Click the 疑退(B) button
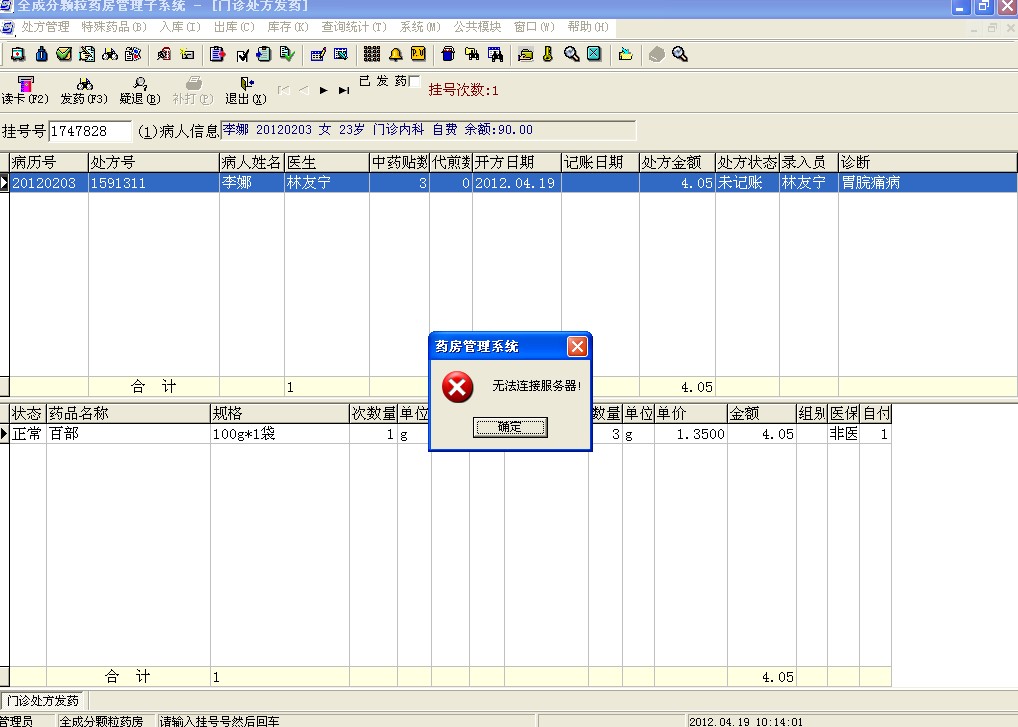This screenshot has width=1018, height=727. (140, 90)
